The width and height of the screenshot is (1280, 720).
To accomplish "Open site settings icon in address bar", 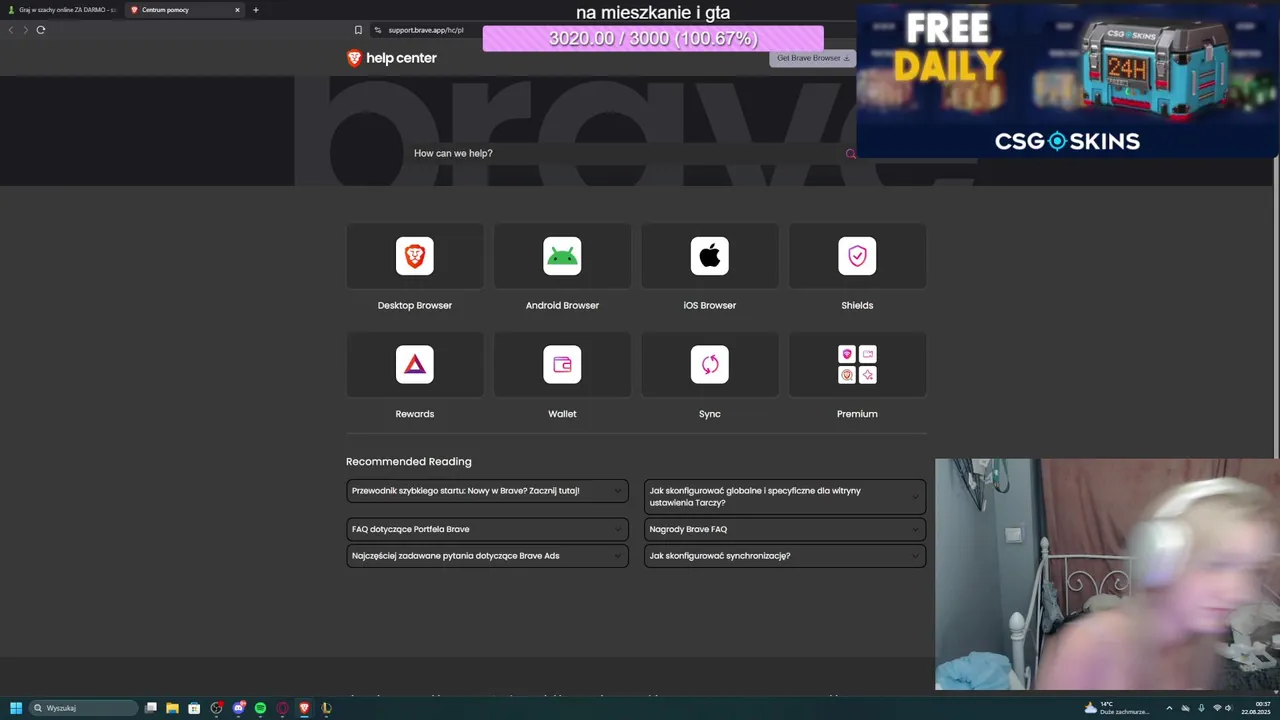I will coord(378,30).
